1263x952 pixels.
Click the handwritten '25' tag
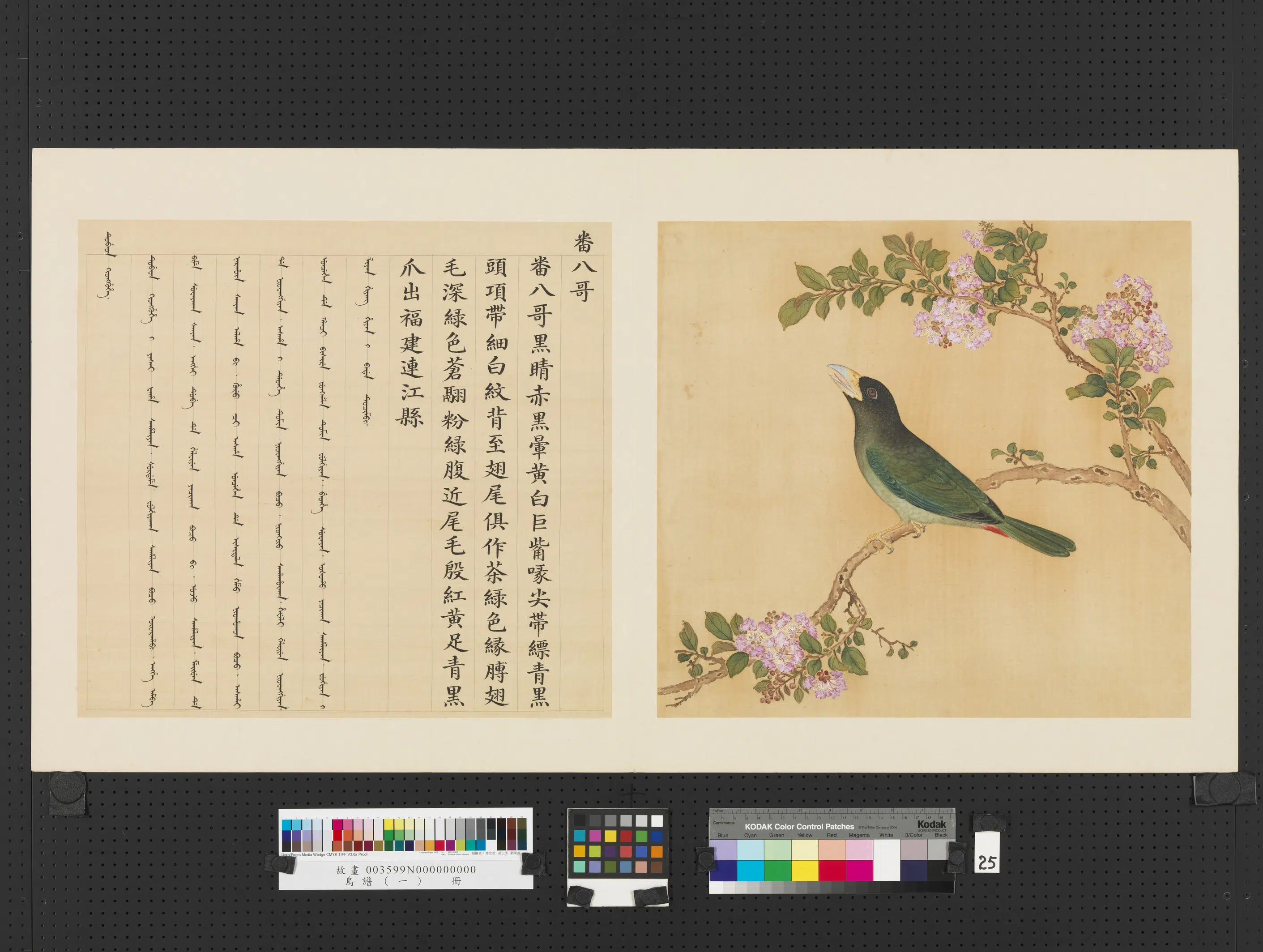[x=987, y=863]
